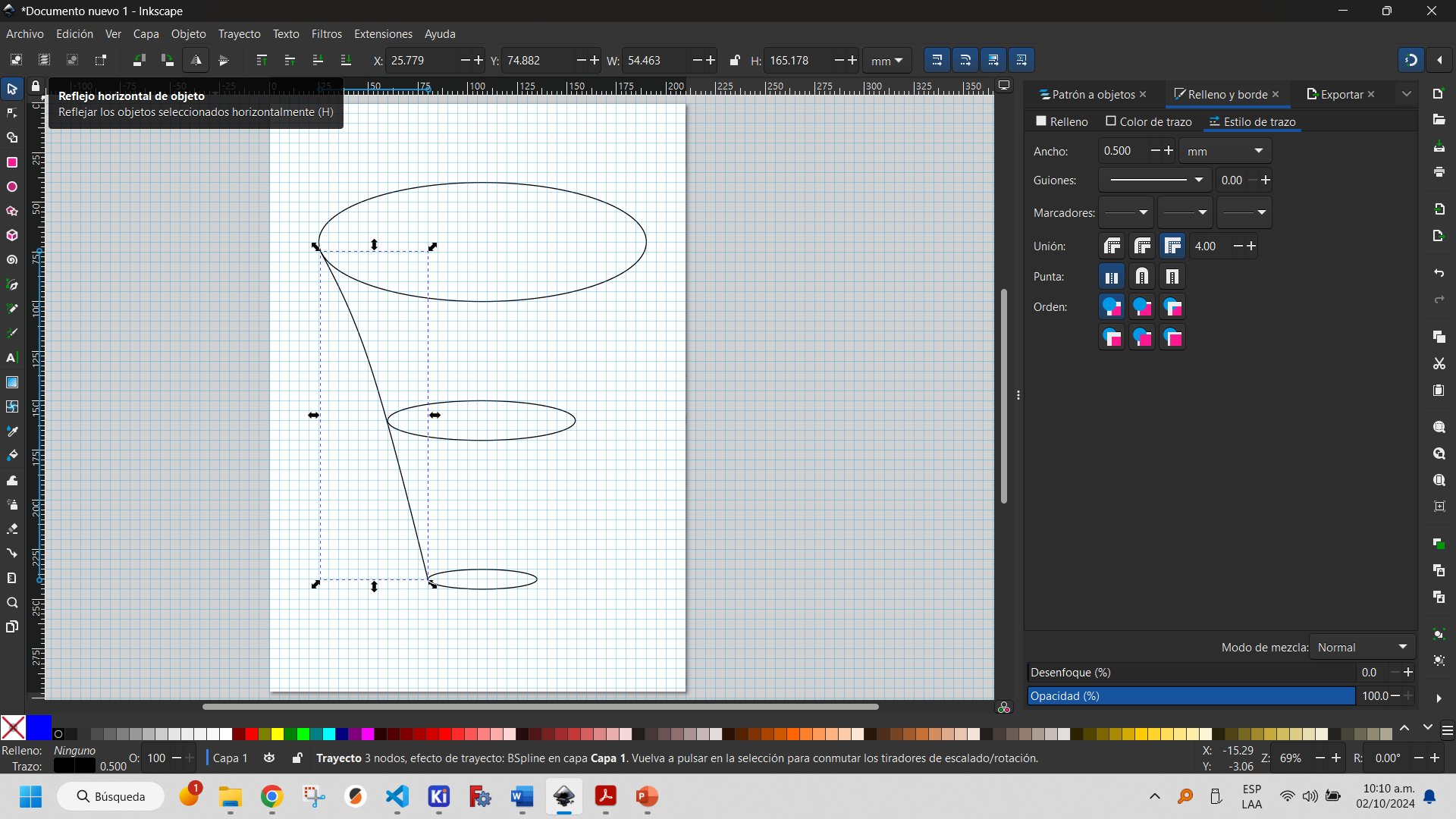Select the Bezier/Pen draw tool
Image resolution: width=1456 pixels, height=819 pixels.
tap(12, 284)
